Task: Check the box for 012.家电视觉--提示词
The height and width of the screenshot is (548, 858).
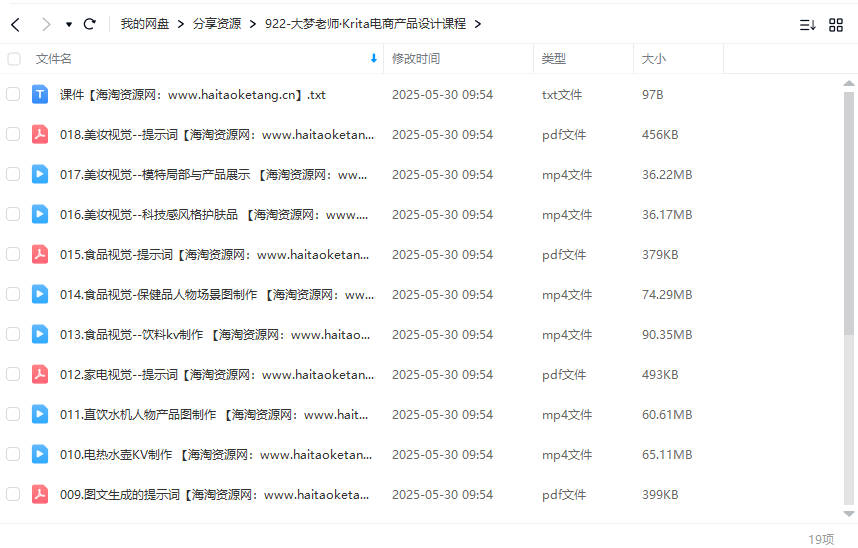Action: [x=13, y=374]
